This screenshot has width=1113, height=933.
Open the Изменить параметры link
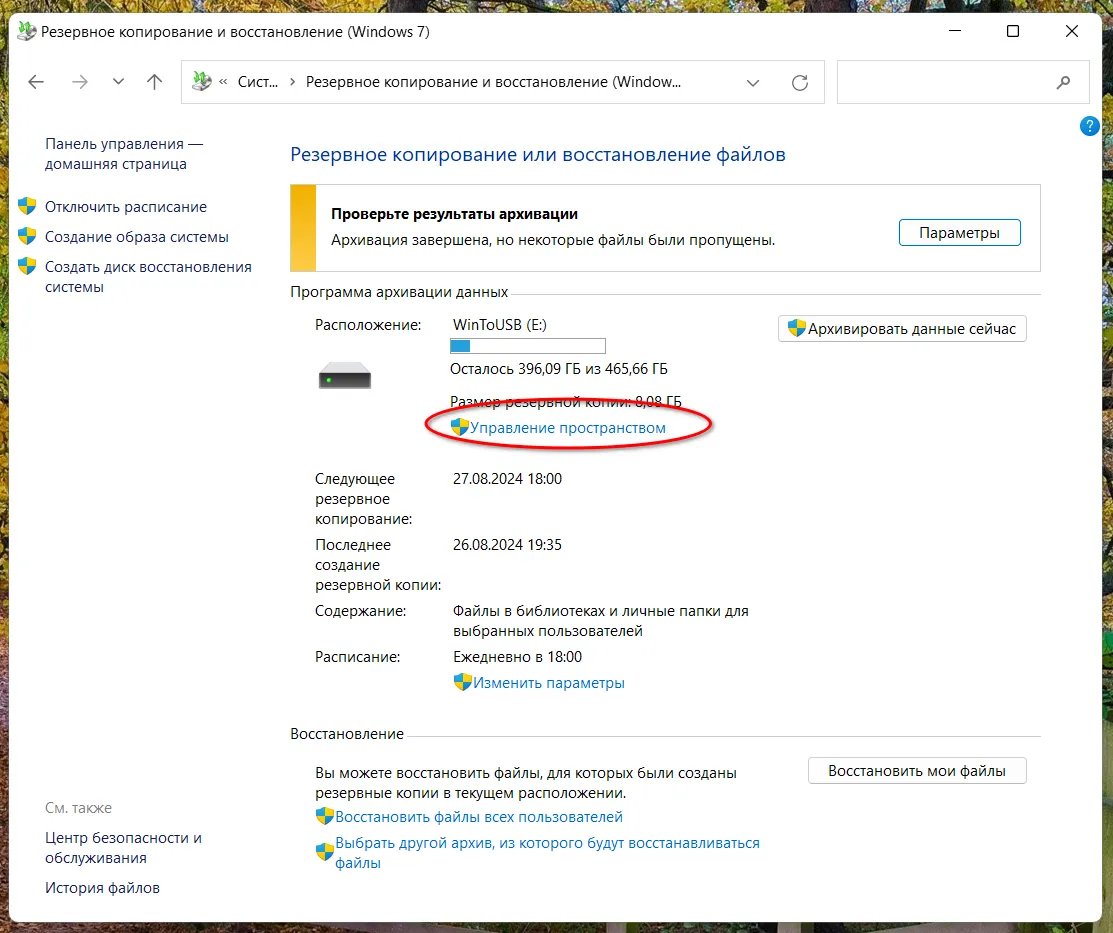tap(549, 683)
